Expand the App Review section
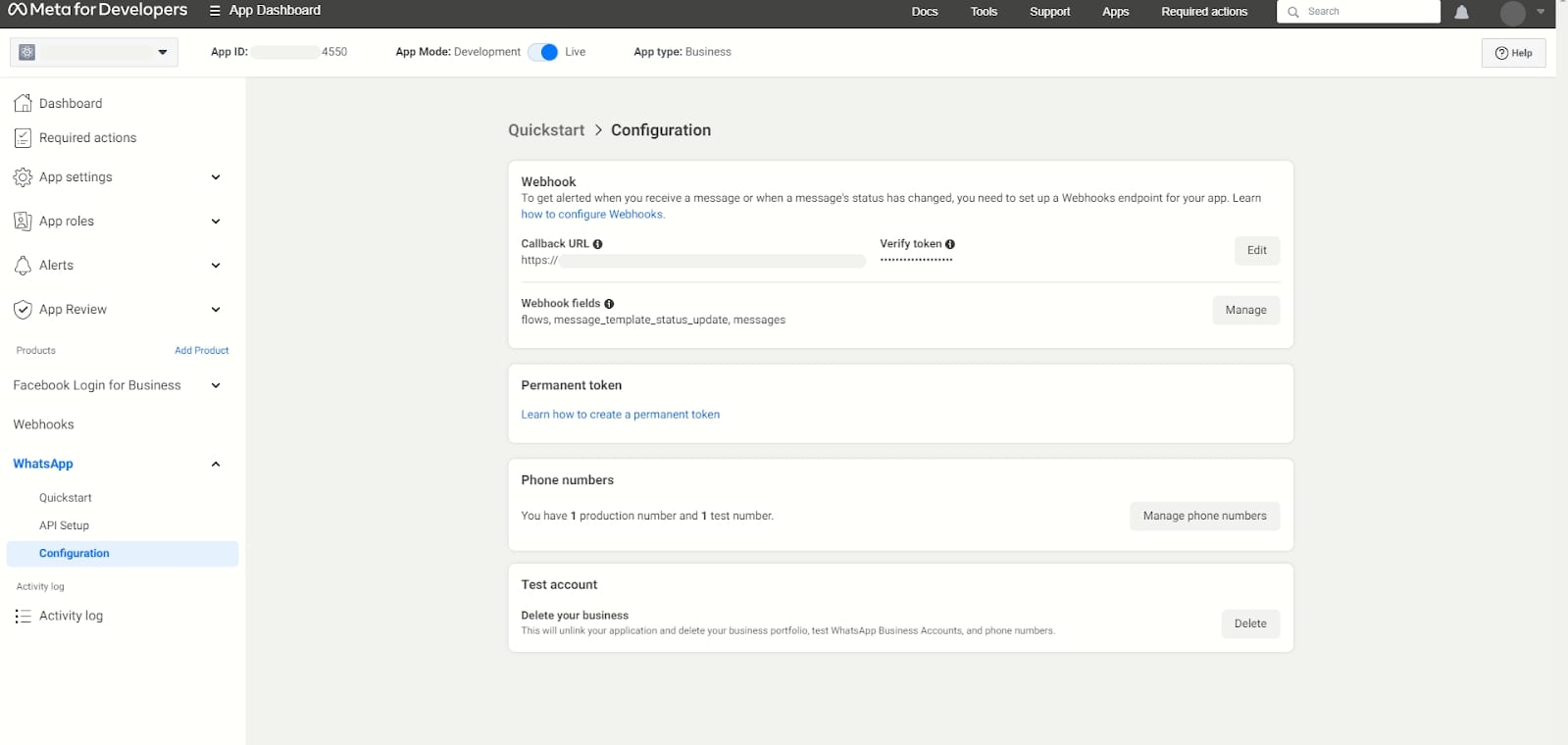The height and width of the screenshot is (745, 1568). coord(216,310)
